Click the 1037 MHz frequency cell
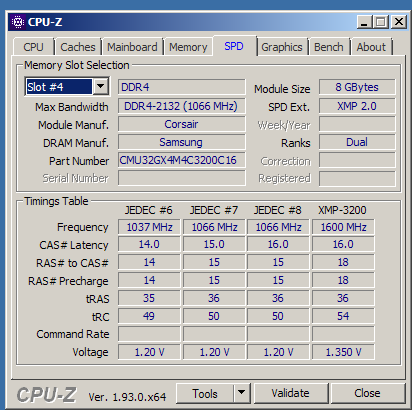Screen dimensions: 412x410 [x=149, y=227]
